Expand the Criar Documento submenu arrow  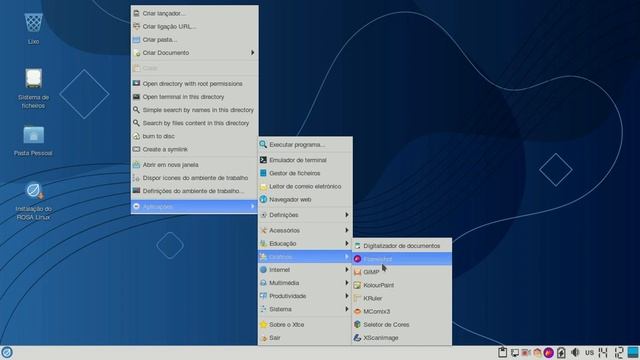[253, 53]
